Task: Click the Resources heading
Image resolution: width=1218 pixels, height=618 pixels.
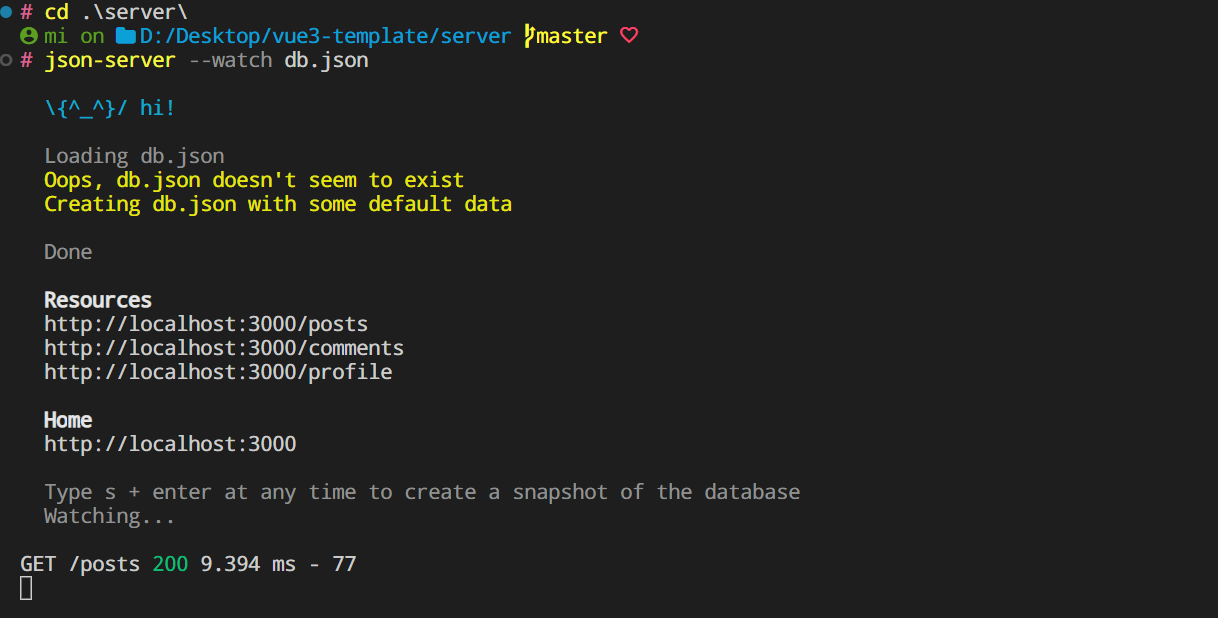Action: click(x=98, y=300)
